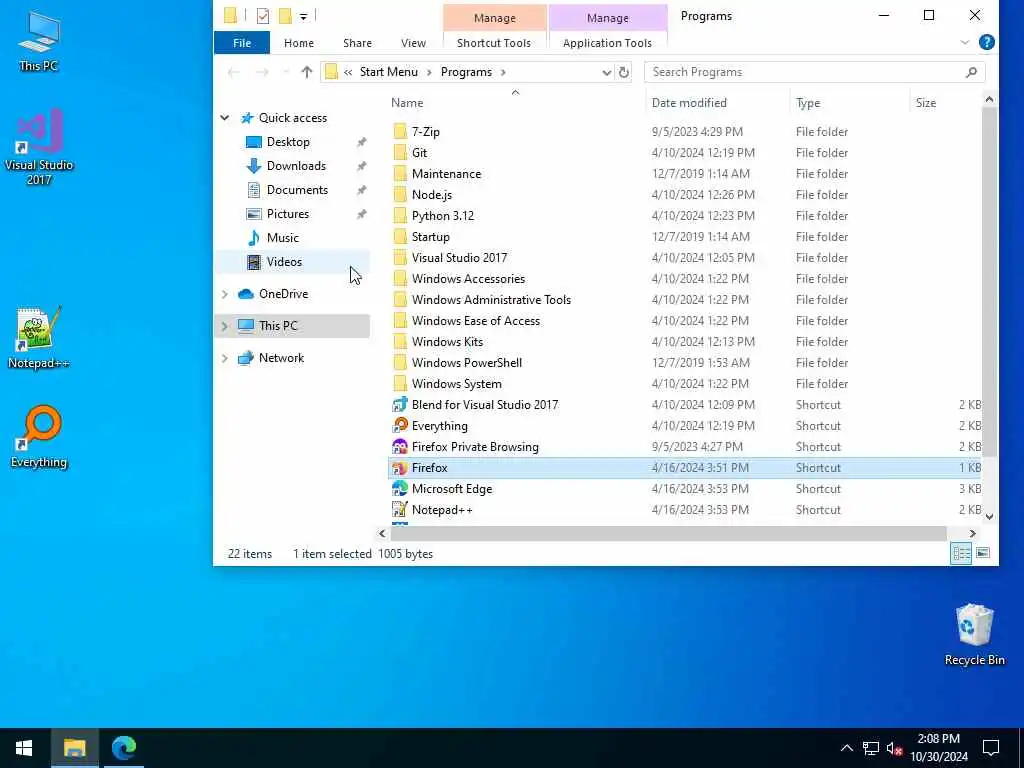This screenshot has height=768, width=1024.
Task: Select the Recycle Bin on desktop
Action: [974, 635]
